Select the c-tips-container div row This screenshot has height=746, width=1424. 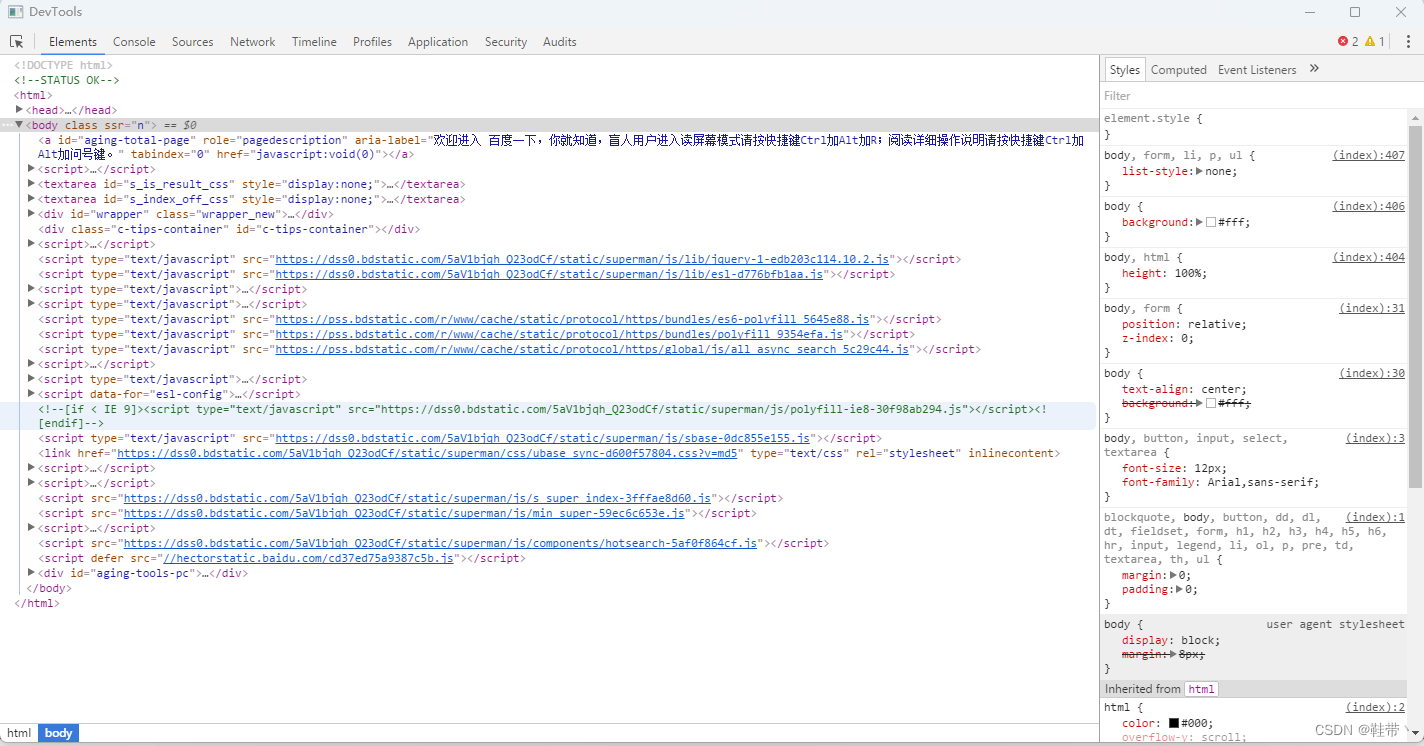tap(549, 229)
